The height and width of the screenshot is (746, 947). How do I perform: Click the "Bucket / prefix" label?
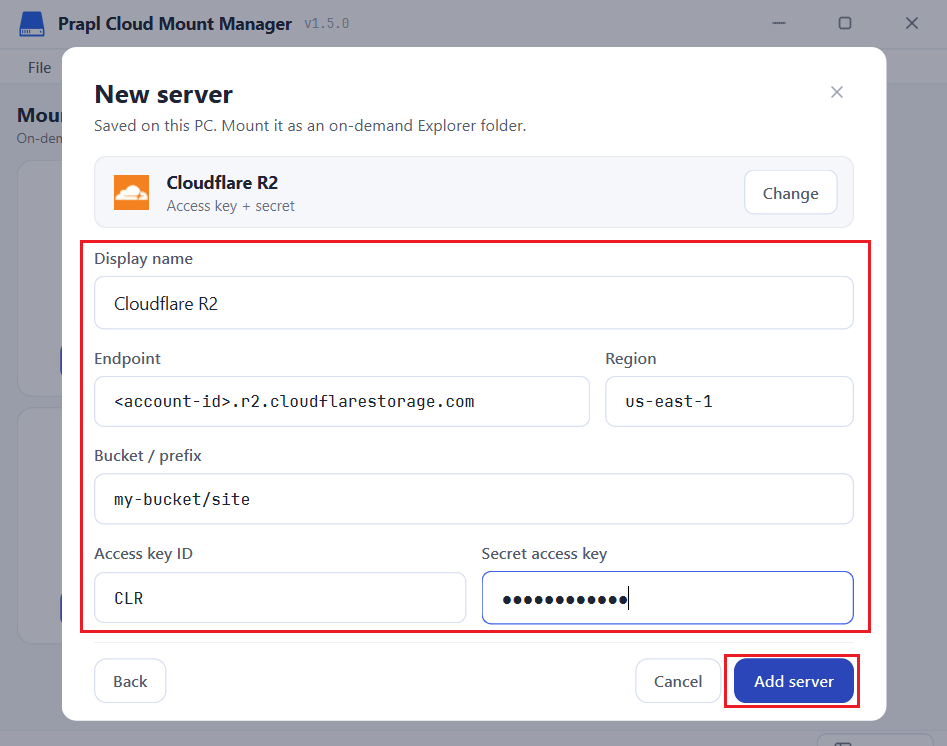coord(148,455)
